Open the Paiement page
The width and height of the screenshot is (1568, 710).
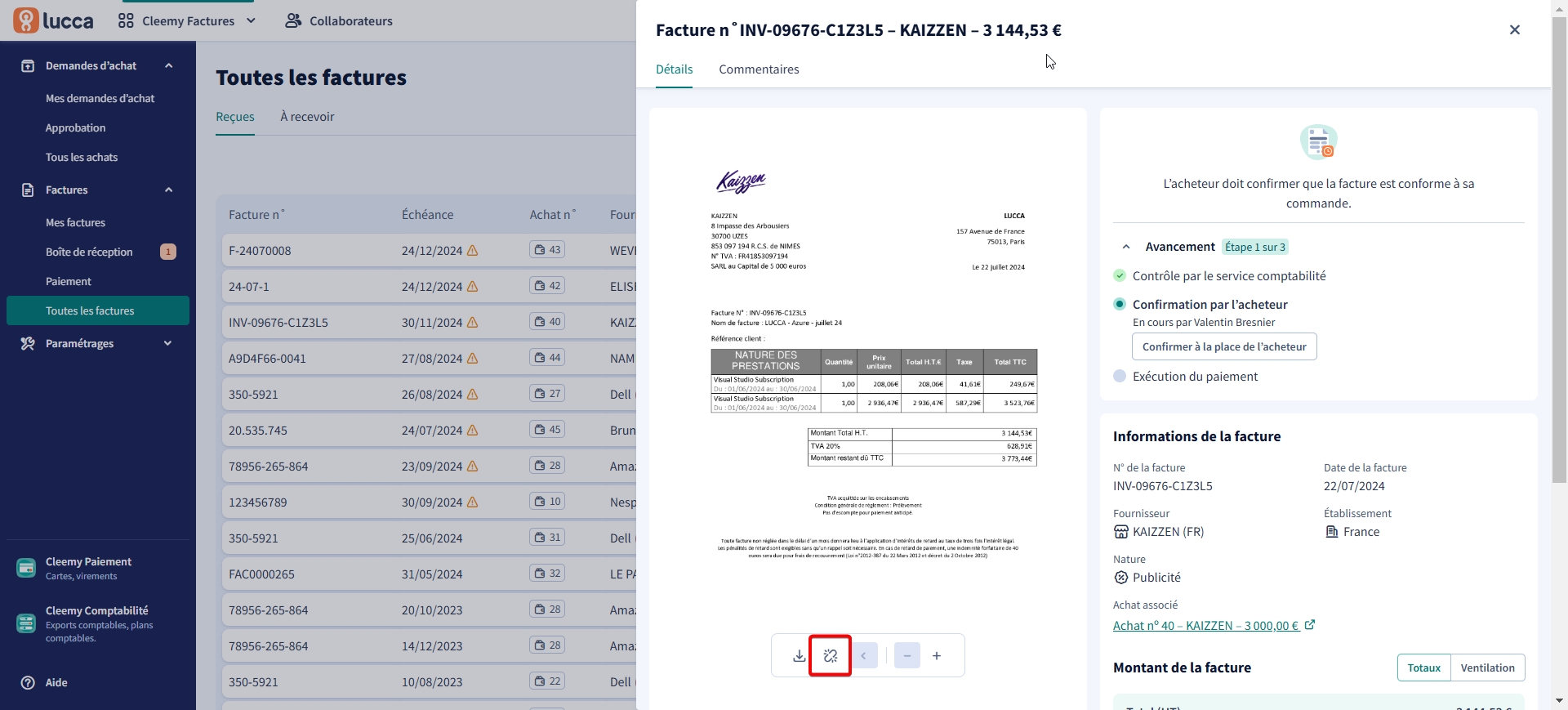tap(69, 281)
